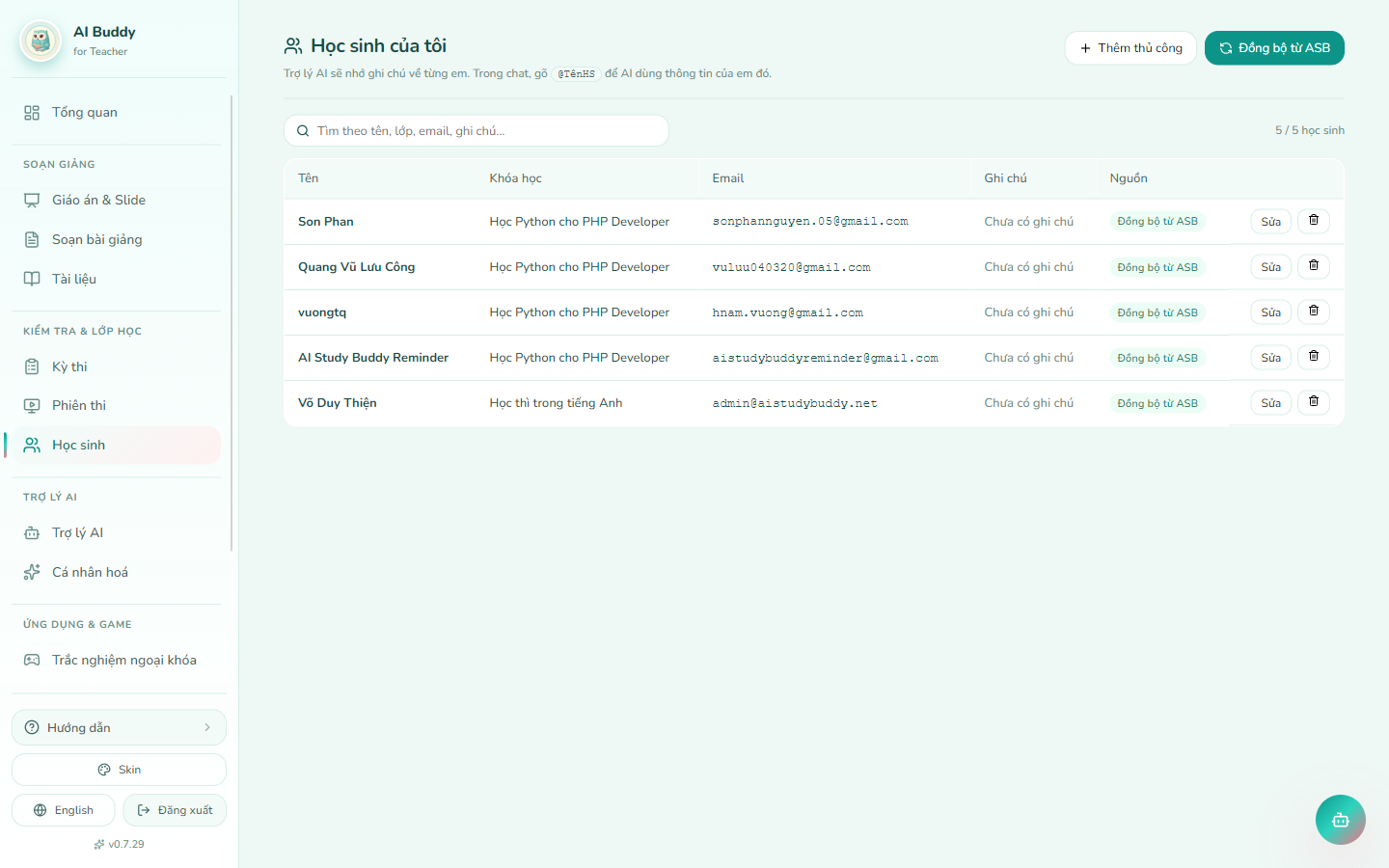Click the 'Học thi trong tiếng Anh' course cell
This screenshot has height=868, width=1389.
556,403
